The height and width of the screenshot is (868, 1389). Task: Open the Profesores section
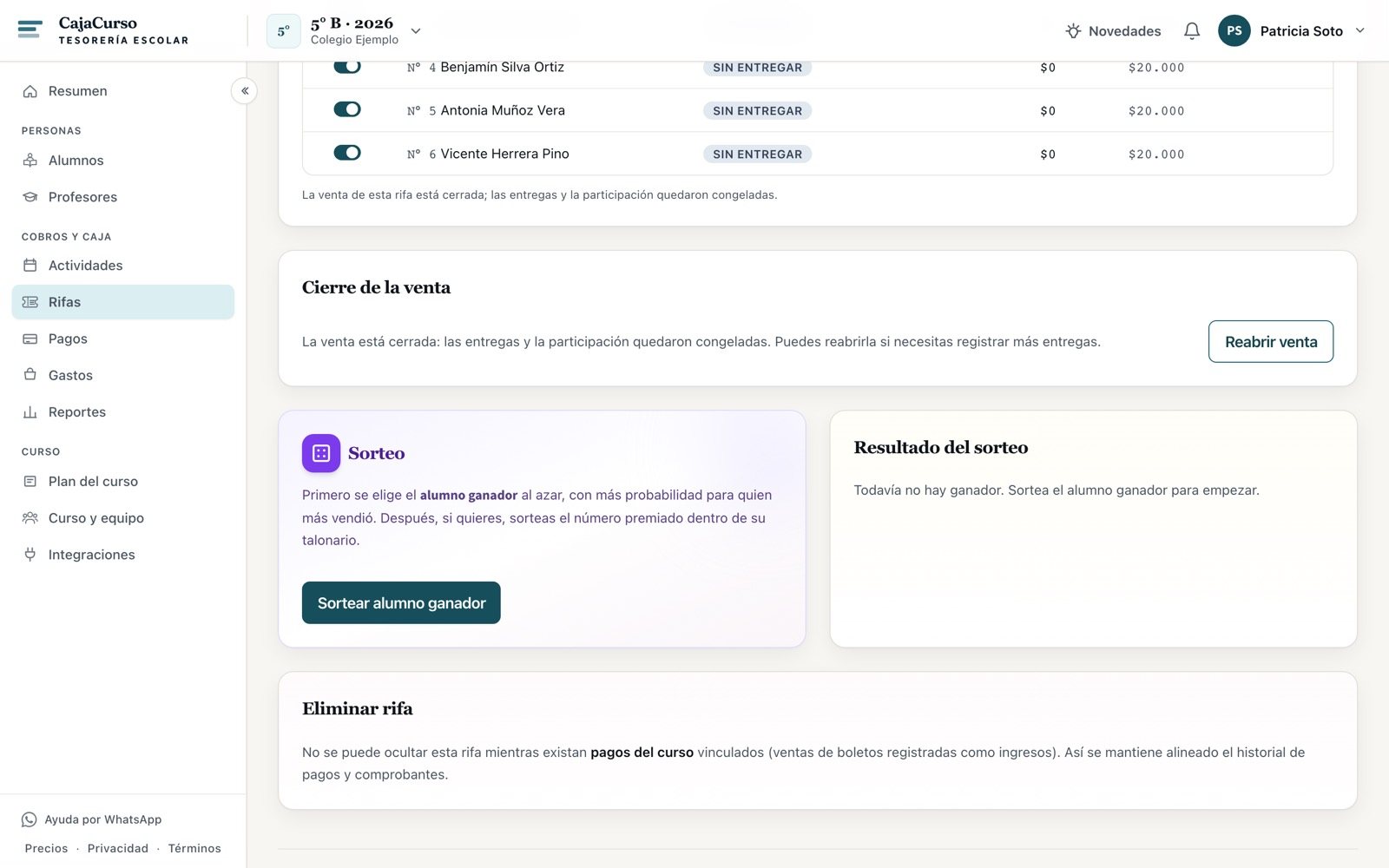[123, 197]
